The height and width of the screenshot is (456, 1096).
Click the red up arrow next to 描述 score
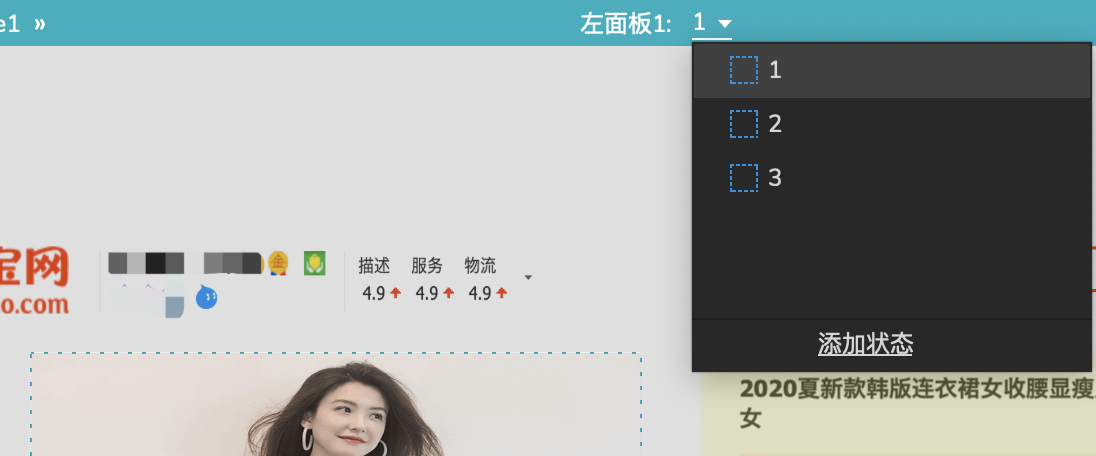(396, 293)
